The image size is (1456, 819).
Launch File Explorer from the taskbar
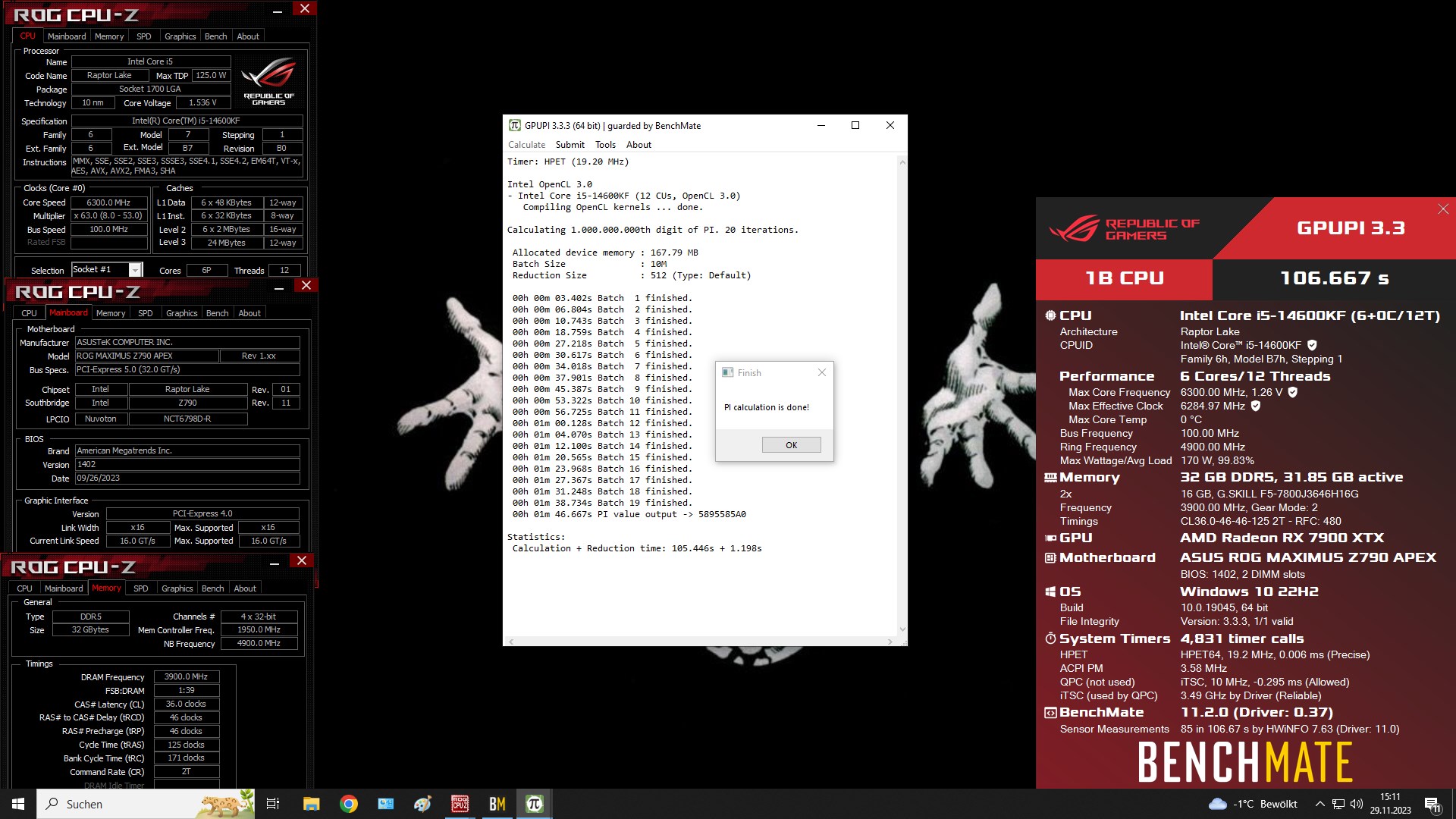pyautogui.click(x=311, y=804)
